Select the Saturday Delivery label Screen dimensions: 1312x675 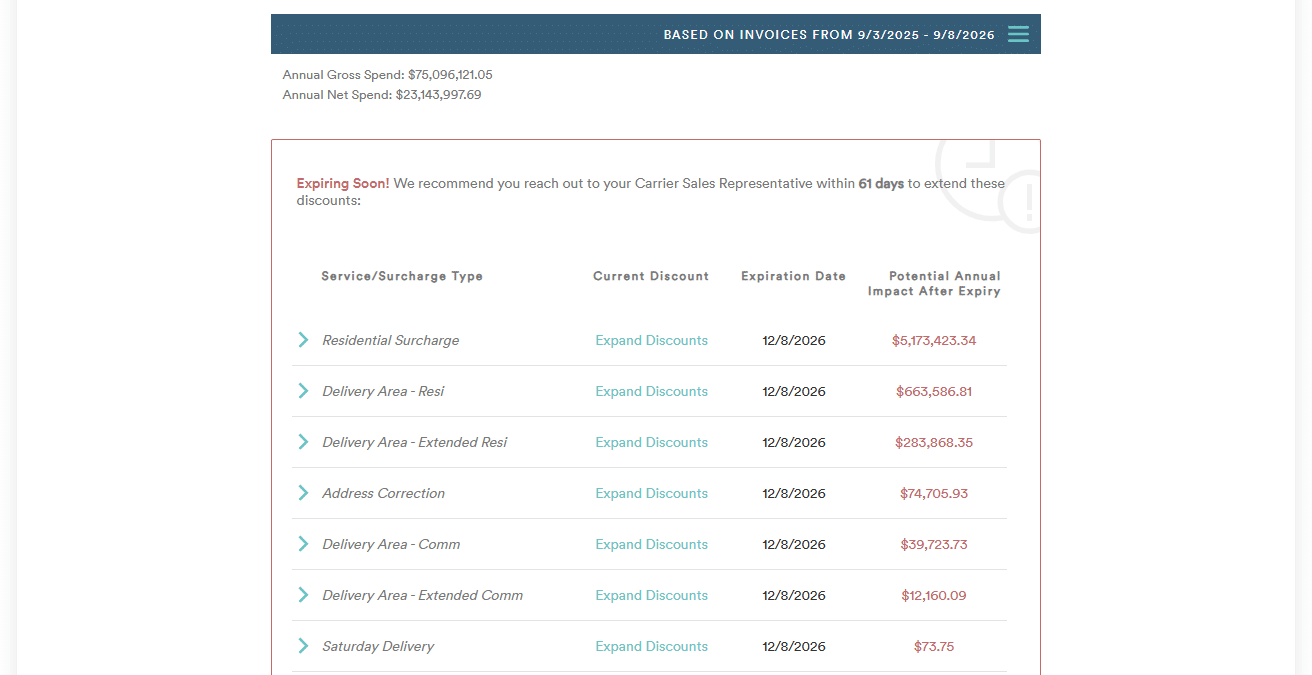pyautogui.click(x=378, y=646)
